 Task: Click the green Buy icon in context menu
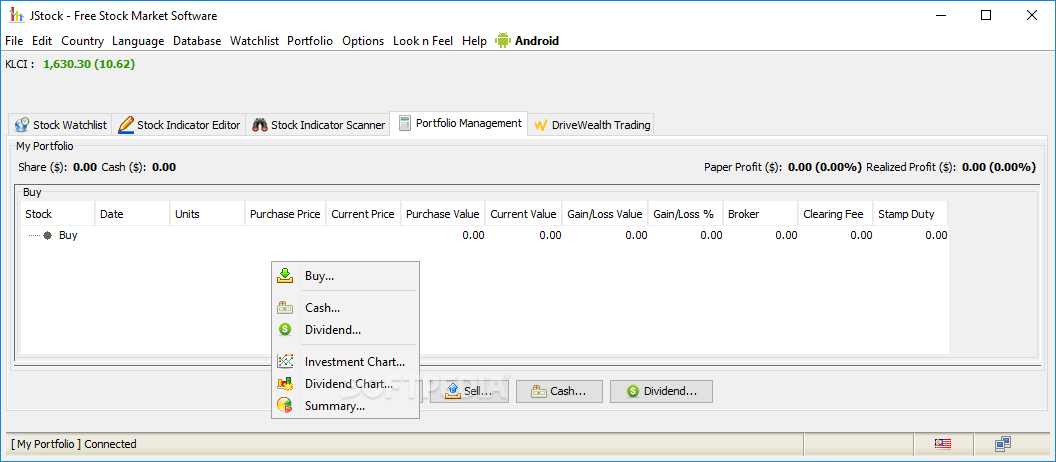pos(285,275)
